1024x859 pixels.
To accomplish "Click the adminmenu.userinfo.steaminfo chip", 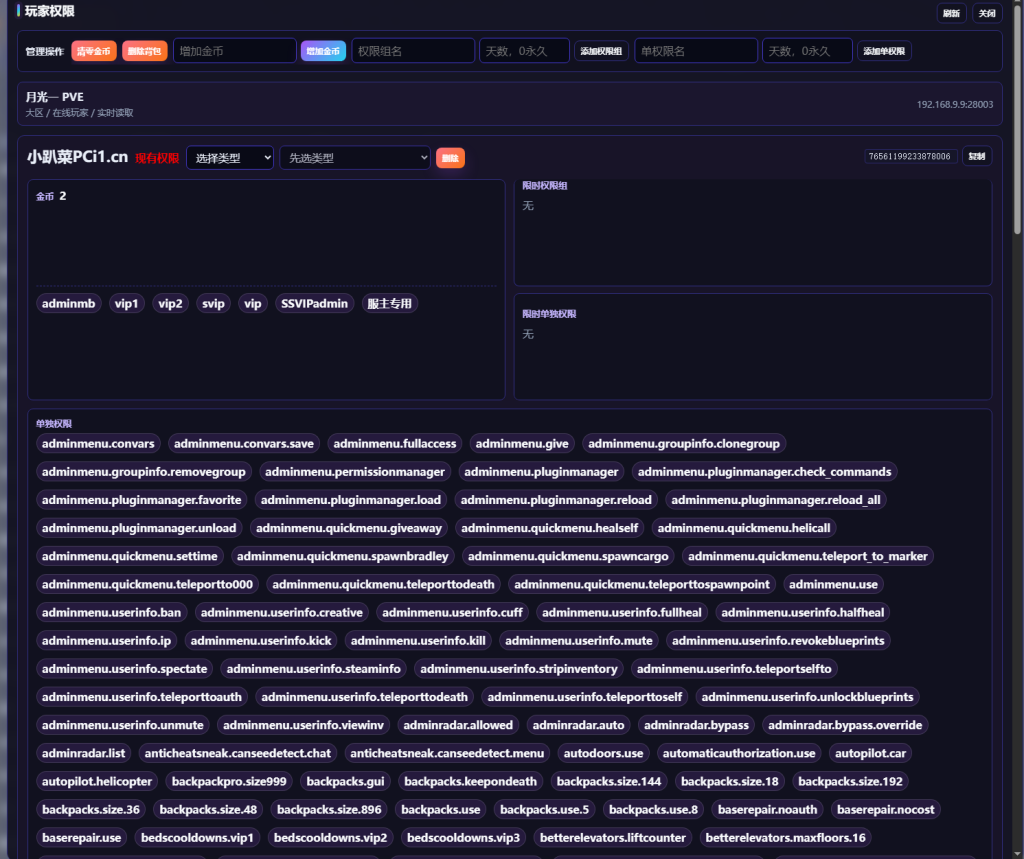I will tap(313, 668).
